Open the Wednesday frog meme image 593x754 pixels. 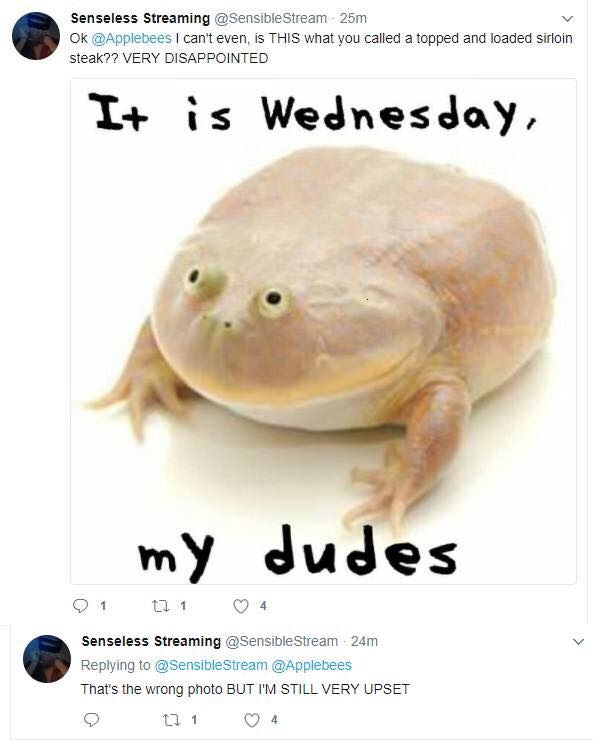pyautogui.click(x=323, y=331)
